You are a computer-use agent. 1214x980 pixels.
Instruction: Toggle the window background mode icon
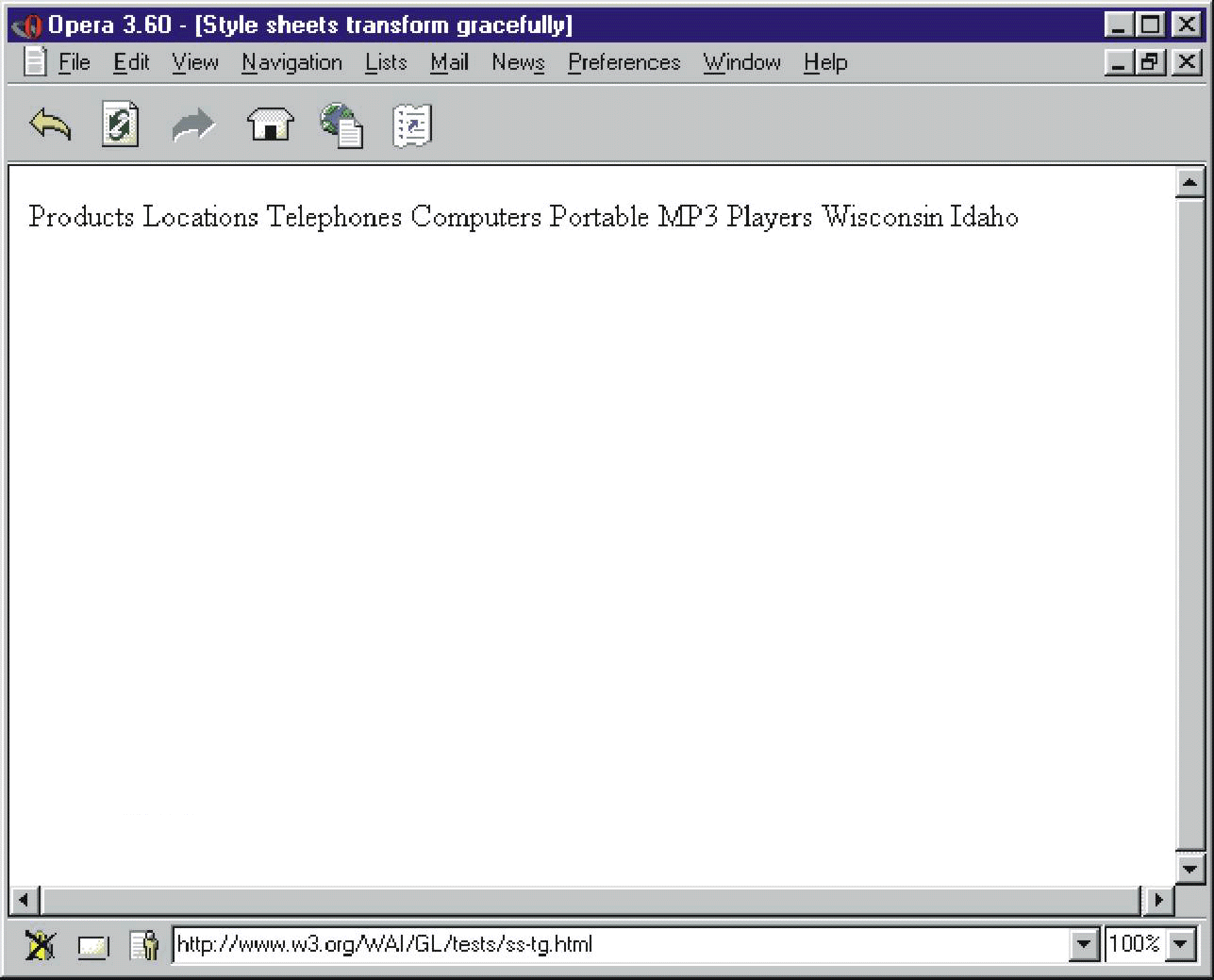[92, 944]
